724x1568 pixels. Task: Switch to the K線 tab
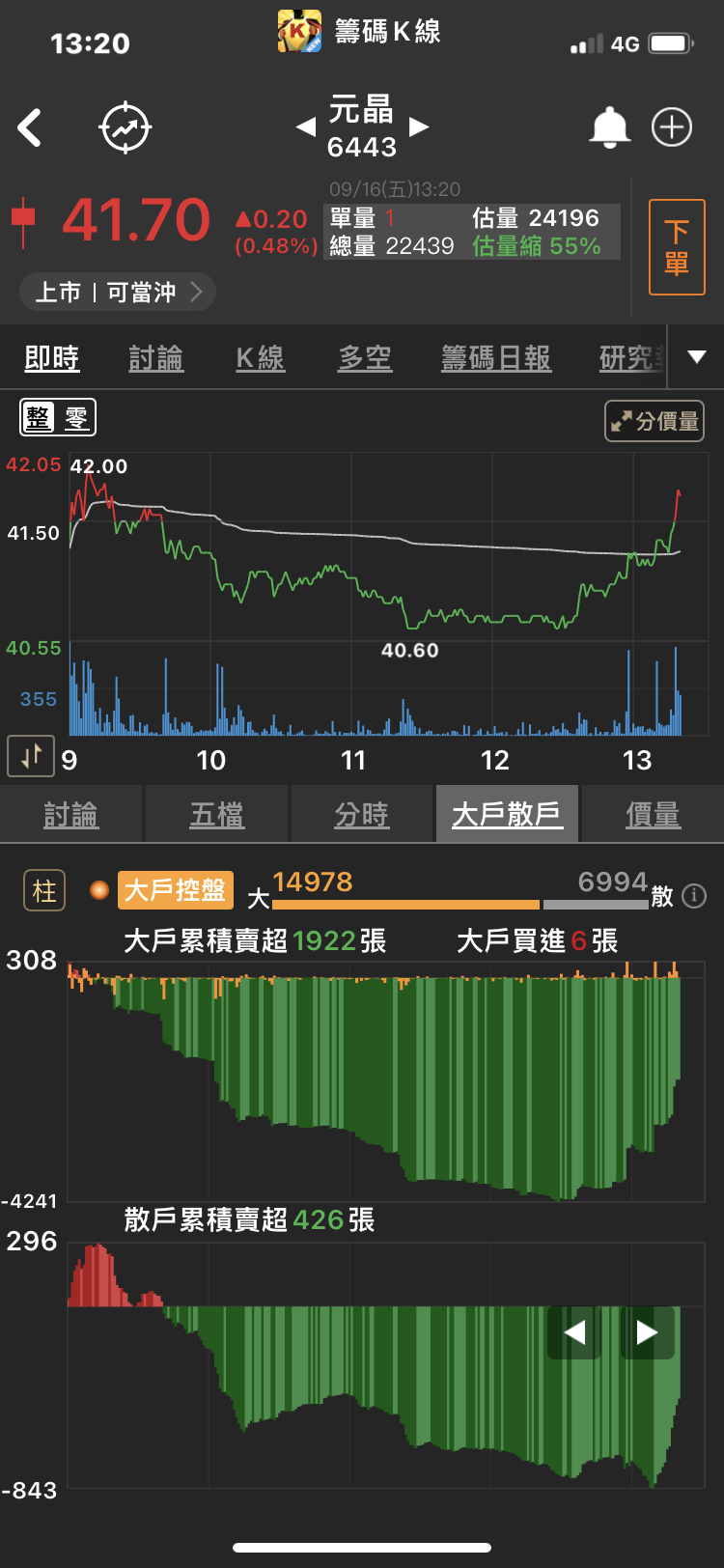click(260, 358)
